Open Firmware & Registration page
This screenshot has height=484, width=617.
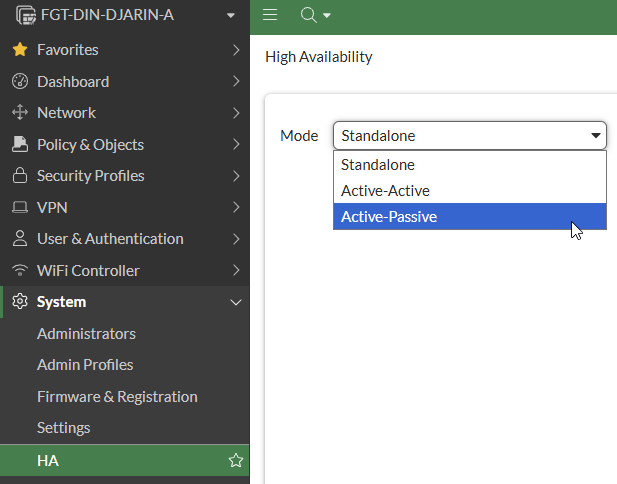coord(117,397)
